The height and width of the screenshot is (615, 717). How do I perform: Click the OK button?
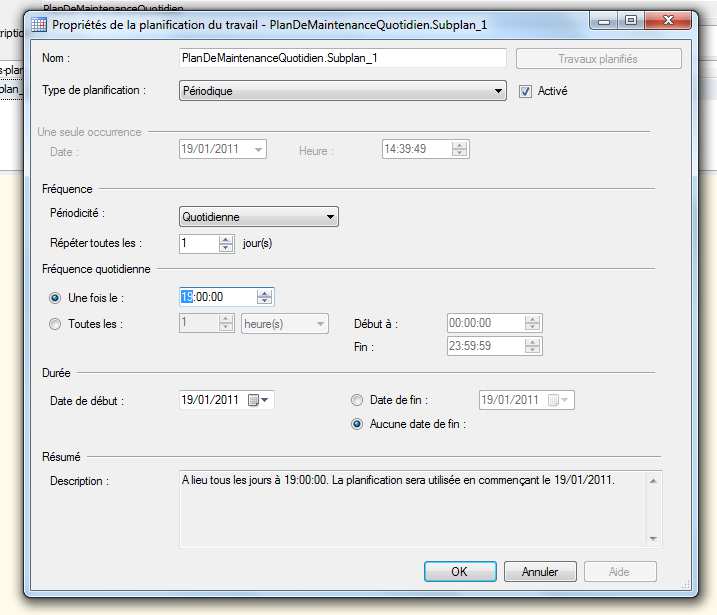coord(459,572)
